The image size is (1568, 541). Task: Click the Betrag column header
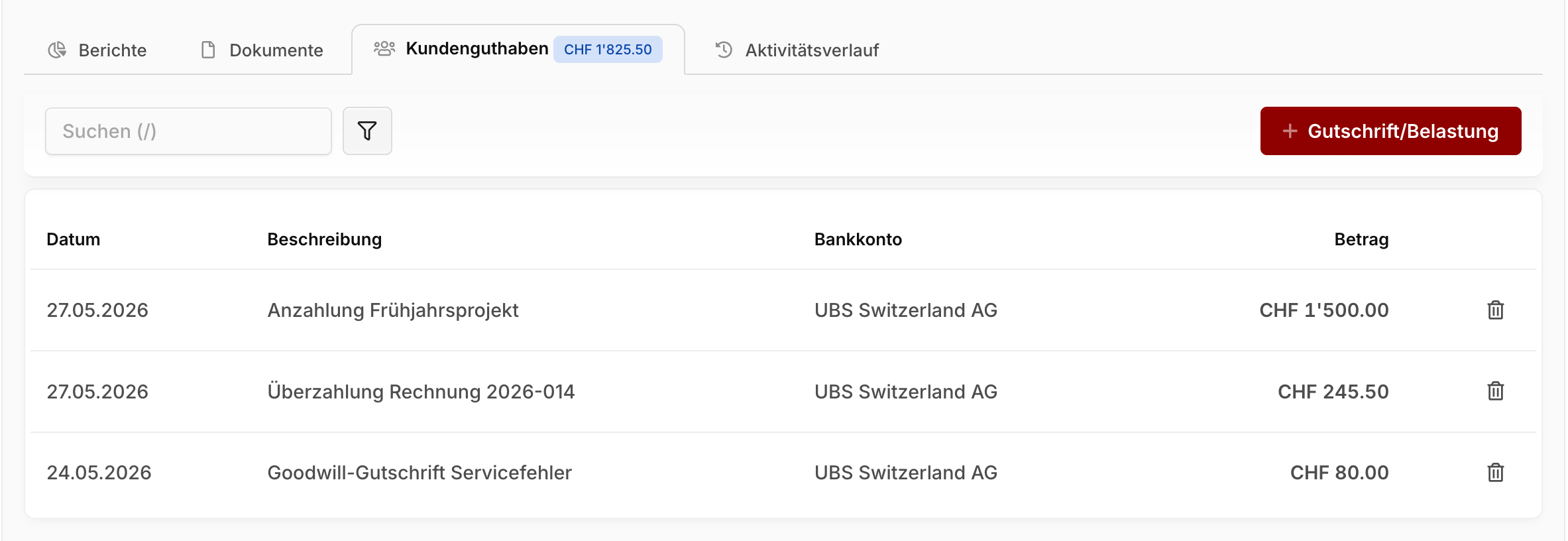point(1361,239)
